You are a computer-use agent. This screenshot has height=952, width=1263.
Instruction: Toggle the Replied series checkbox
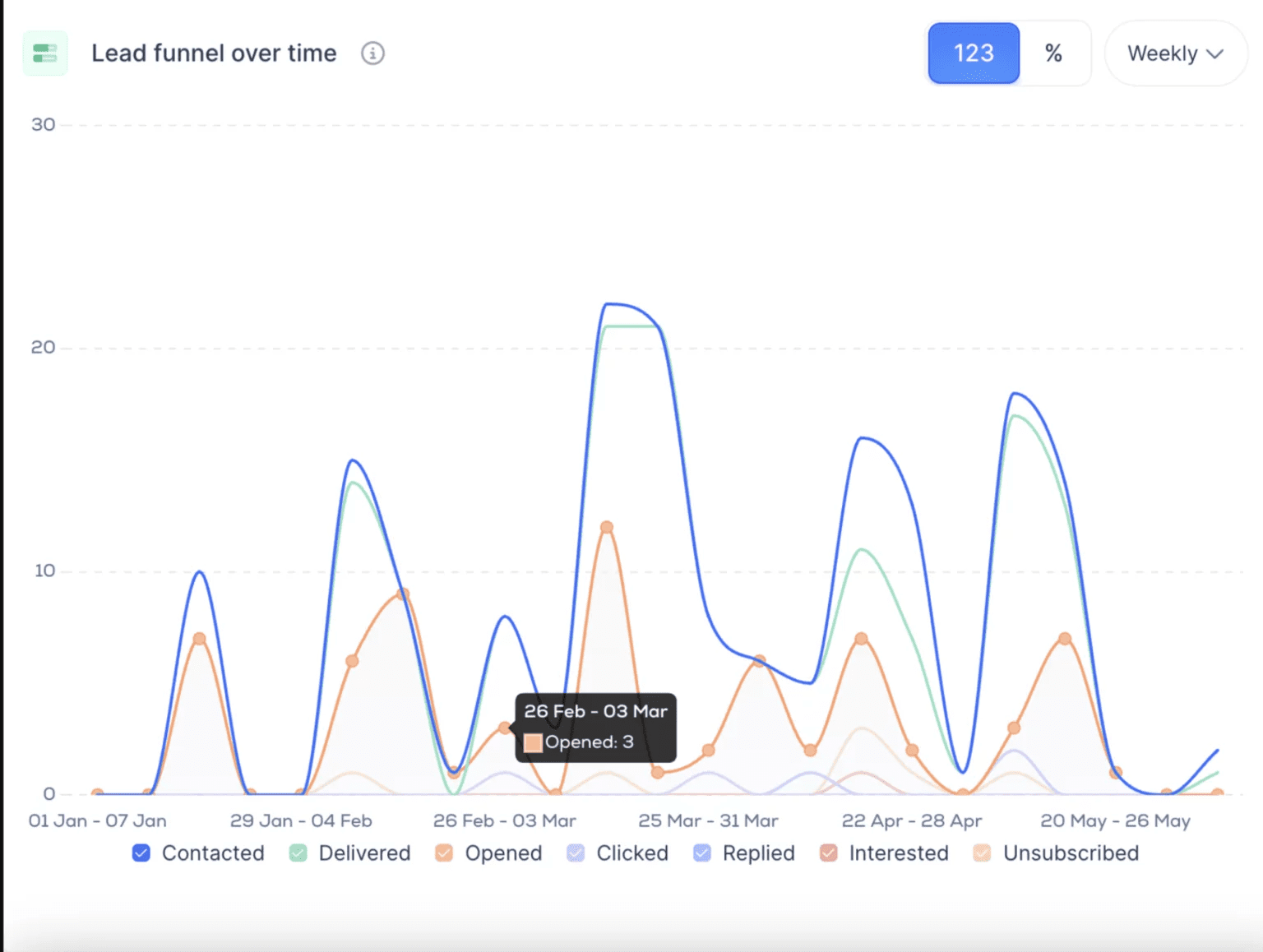(x=701, y=853)
